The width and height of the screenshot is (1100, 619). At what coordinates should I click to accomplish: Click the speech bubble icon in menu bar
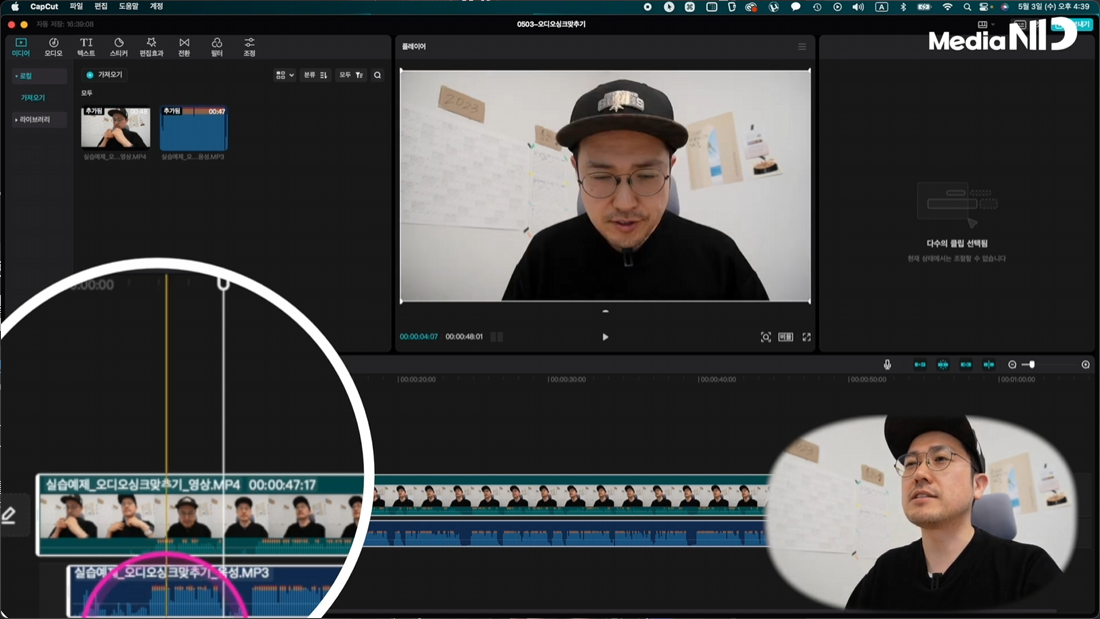796,6
